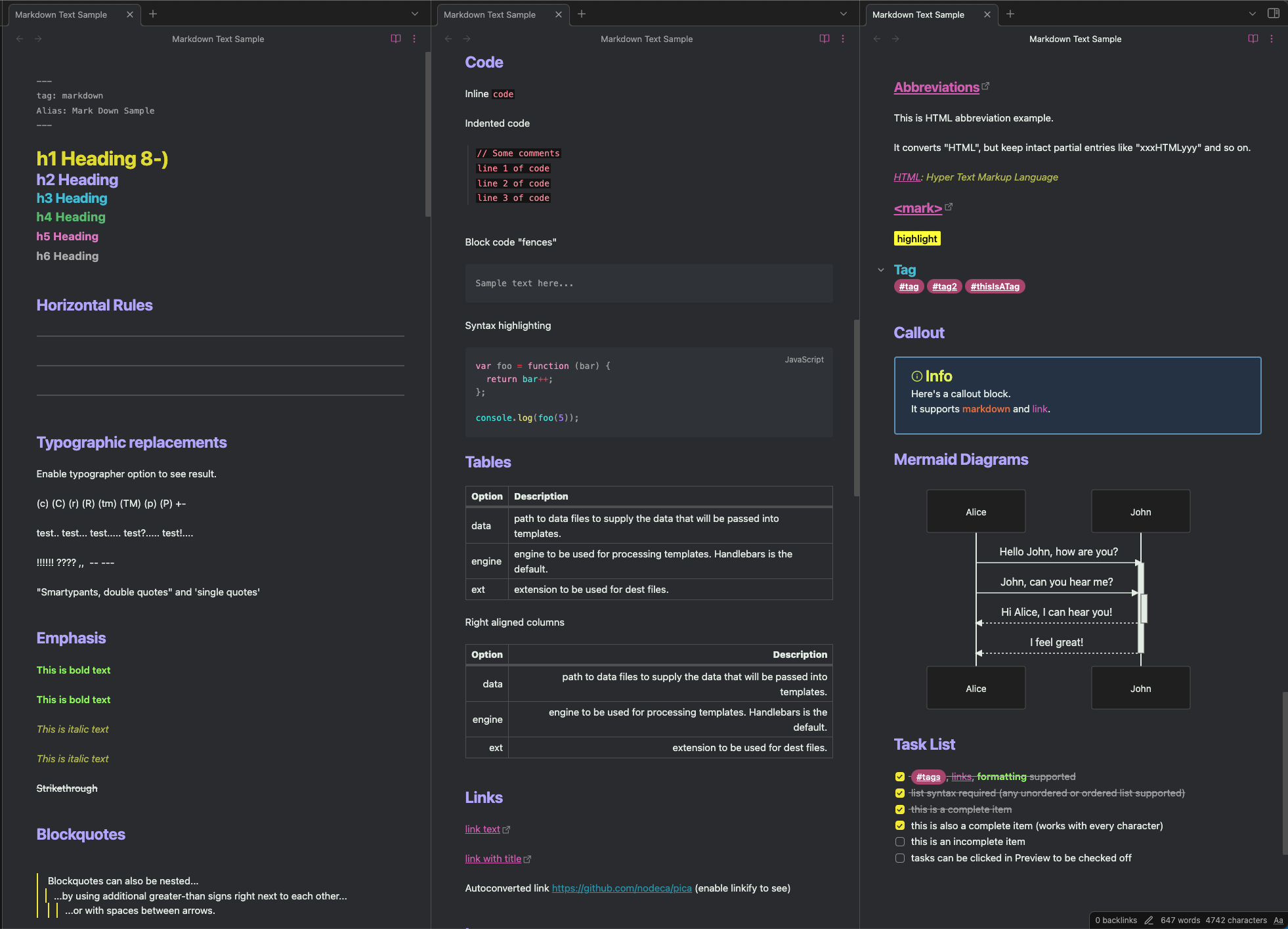This screenshot has height=929, width=1288.
Task: Uncheck the 'this is a complete item' checkbox
Action: (900, 809)
